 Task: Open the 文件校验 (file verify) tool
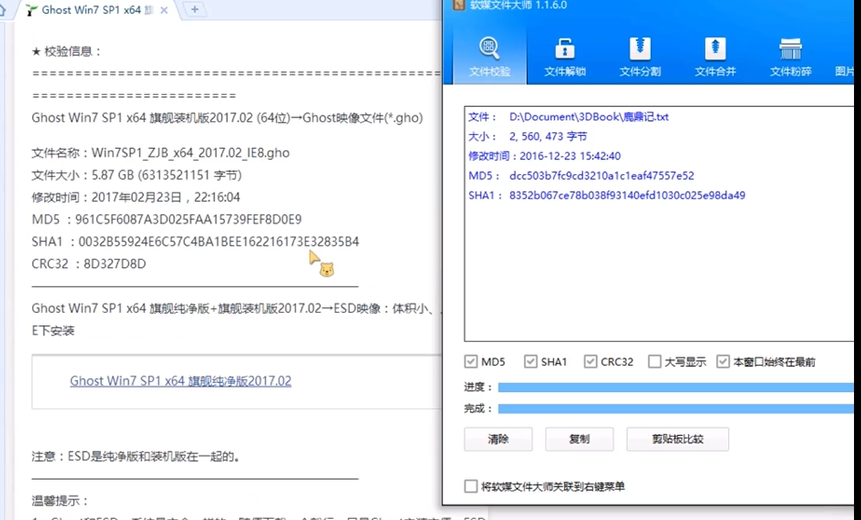click(490, 57)
